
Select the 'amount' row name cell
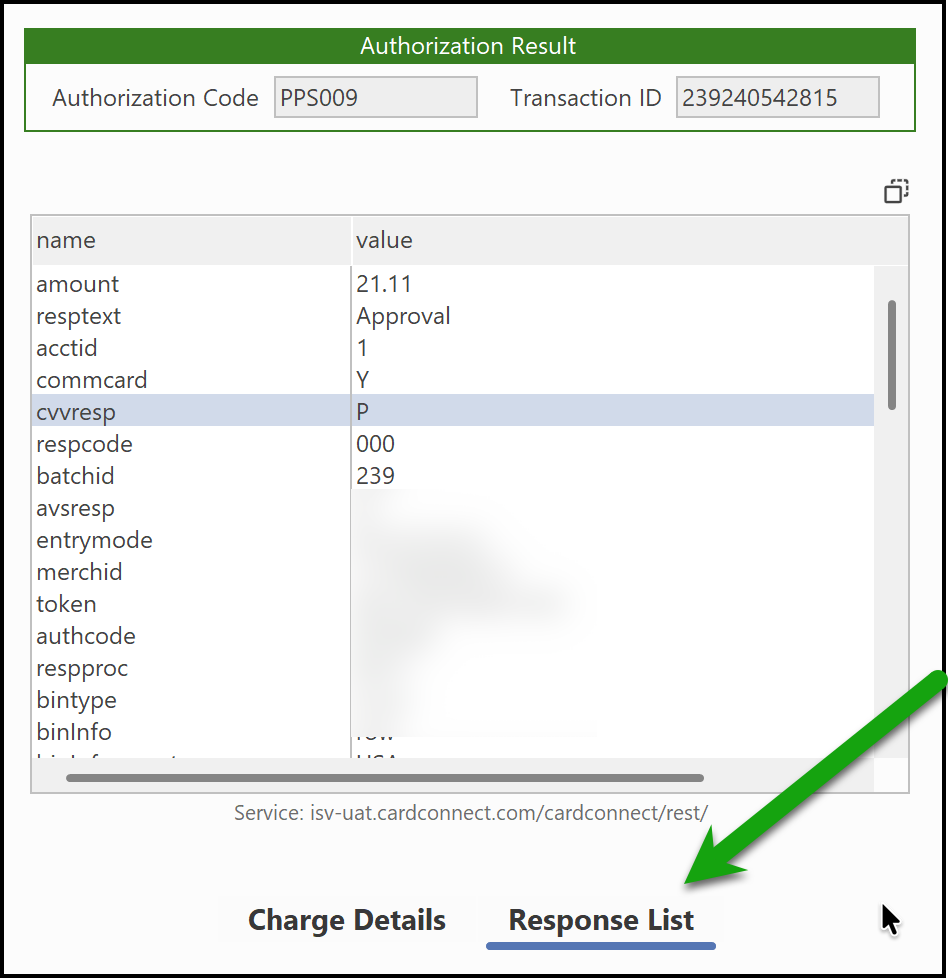pos(191,284)
